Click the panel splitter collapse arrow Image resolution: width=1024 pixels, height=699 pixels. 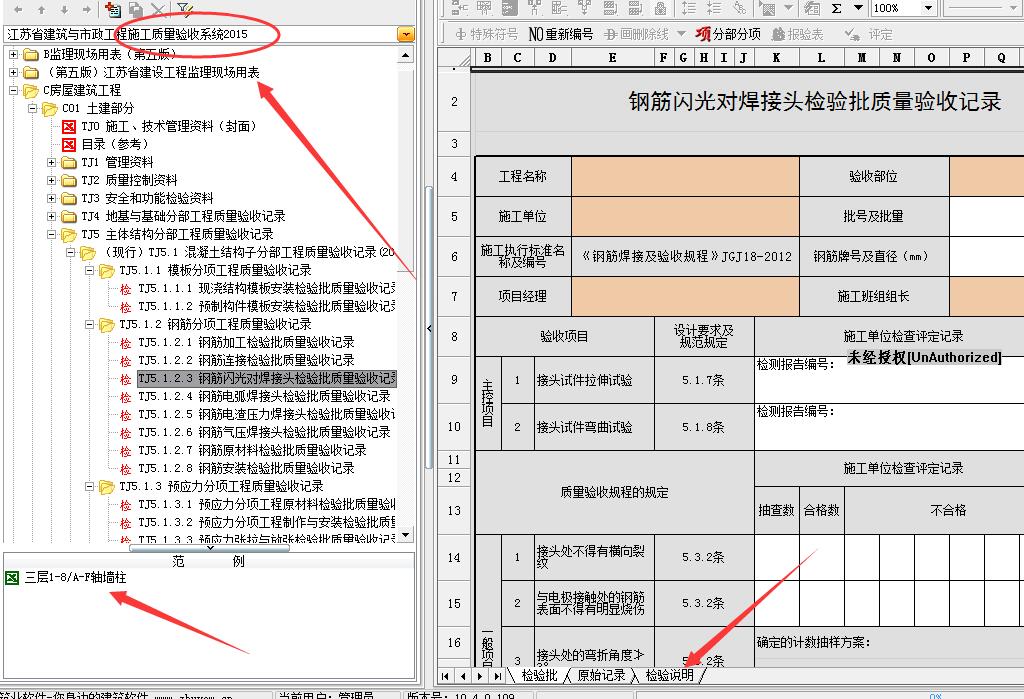[429, 328]
